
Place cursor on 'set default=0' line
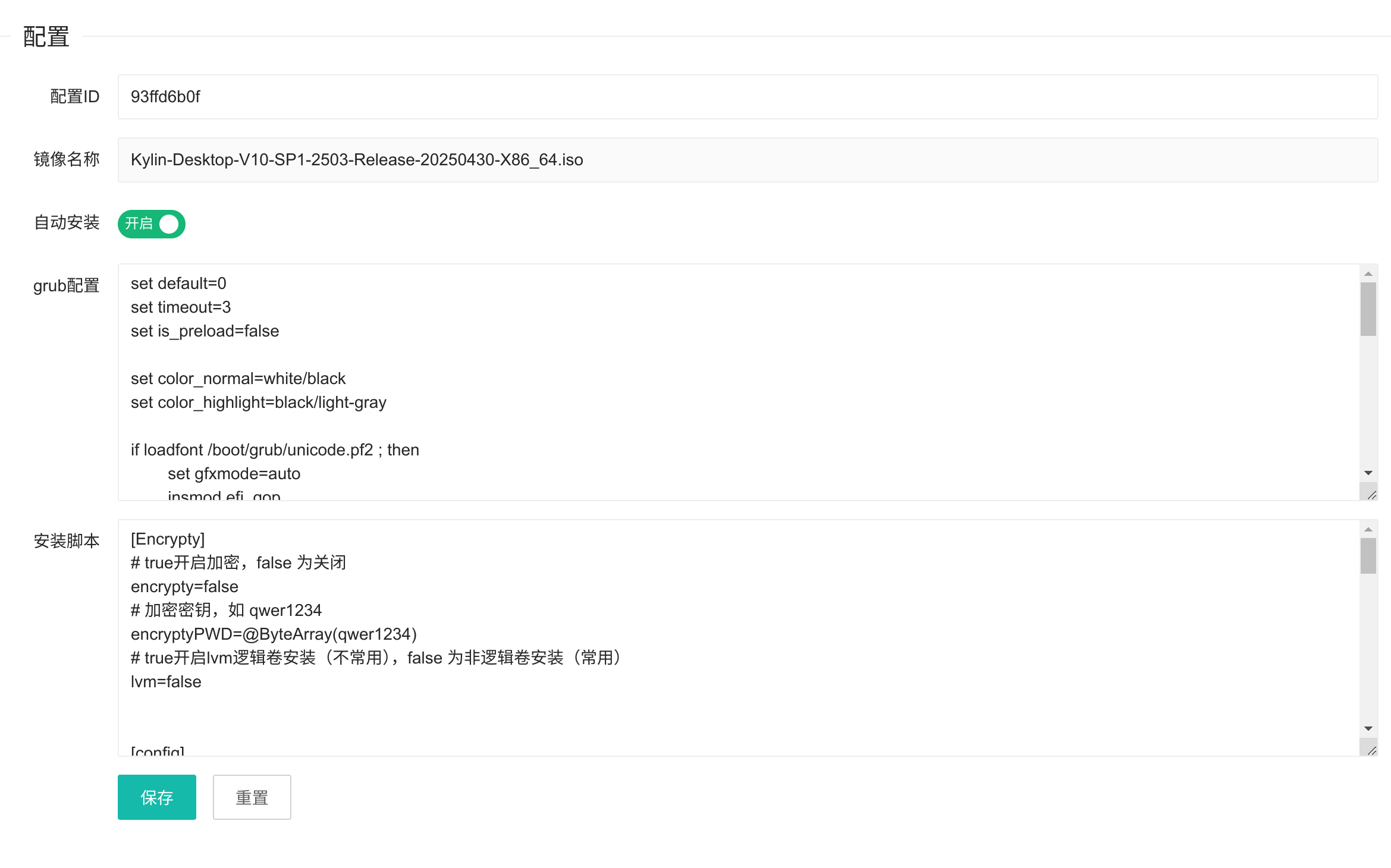(x=178, y=284)
